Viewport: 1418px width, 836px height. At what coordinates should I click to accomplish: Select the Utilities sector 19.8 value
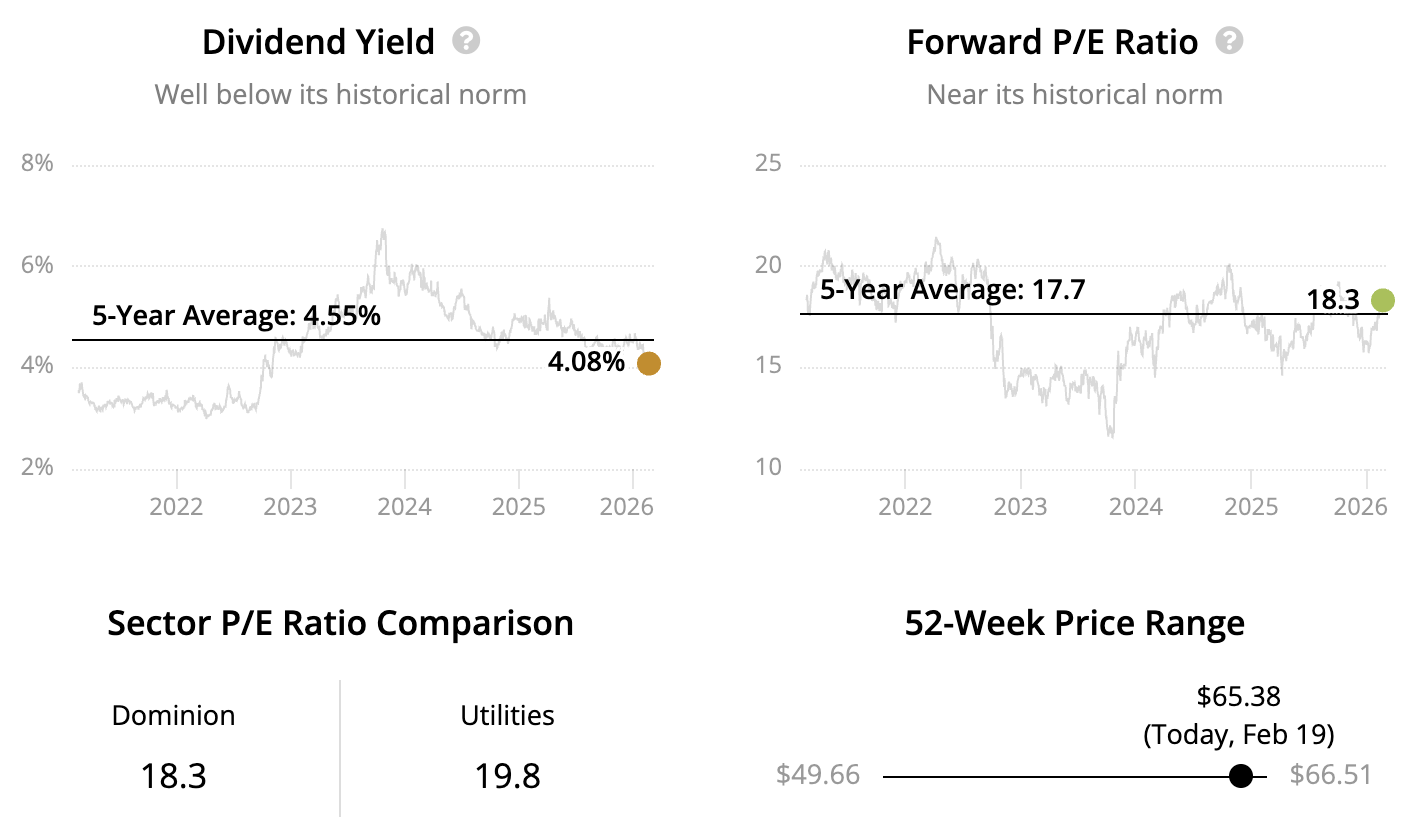pos(508,776)
